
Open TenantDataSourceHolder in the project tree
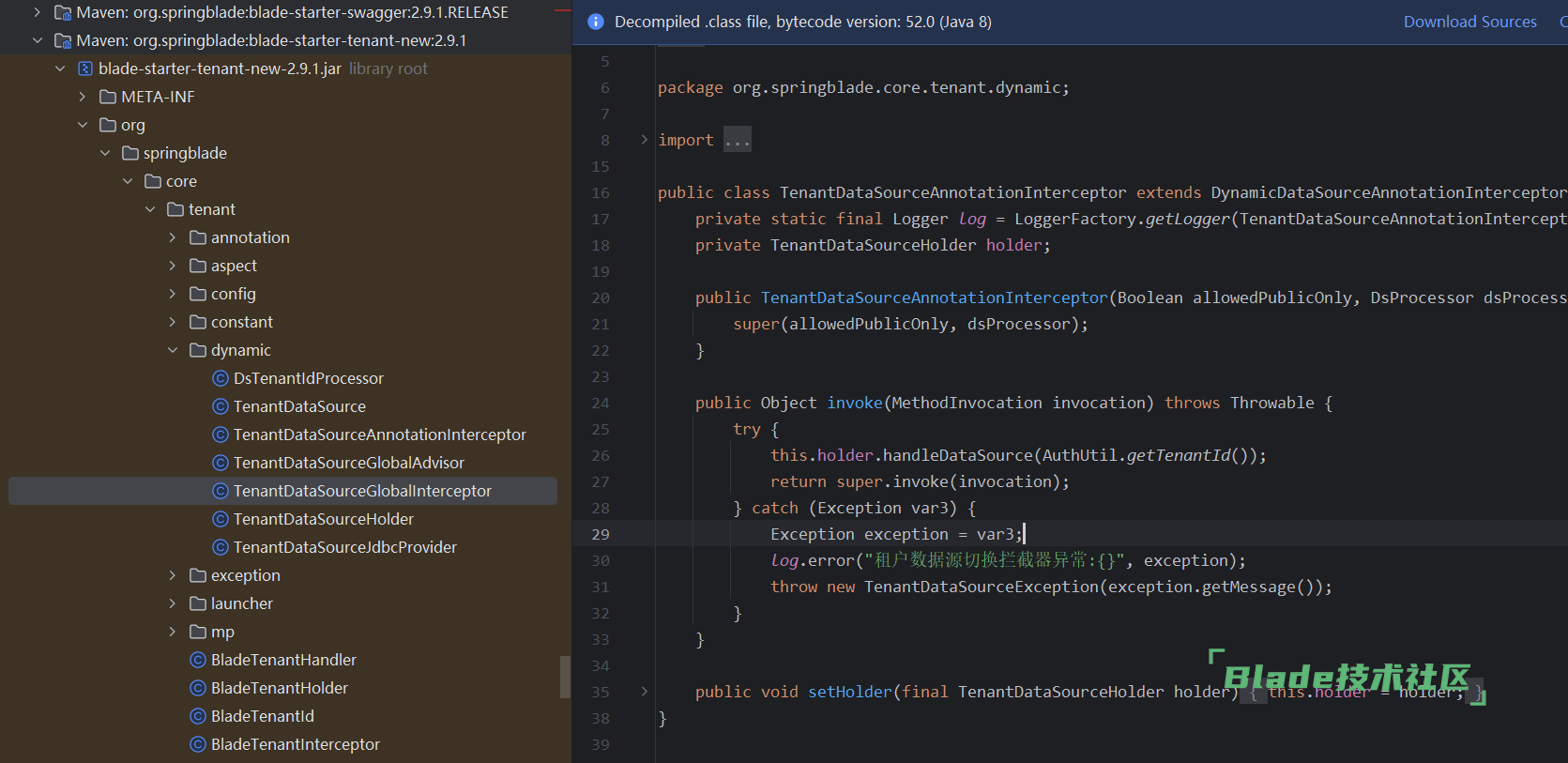(323, 519)
